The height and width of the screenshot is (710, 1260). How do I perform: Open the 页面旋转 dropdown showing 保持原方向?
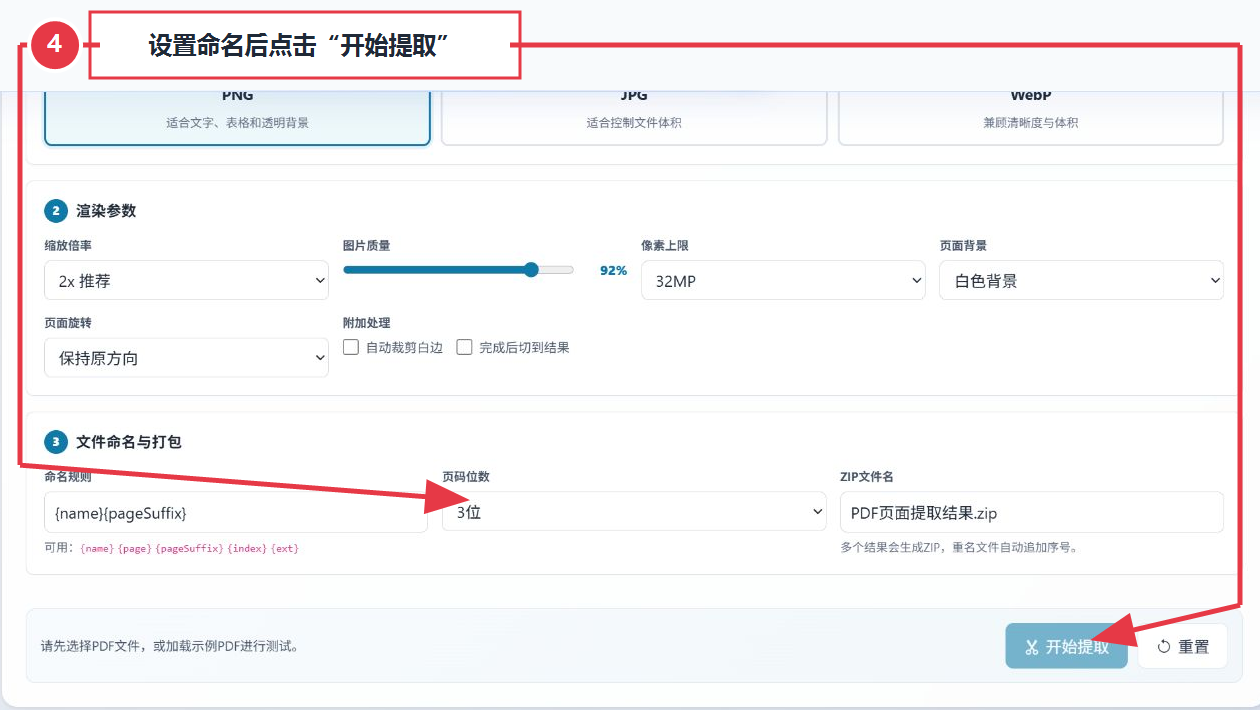(x=187, y=358)
